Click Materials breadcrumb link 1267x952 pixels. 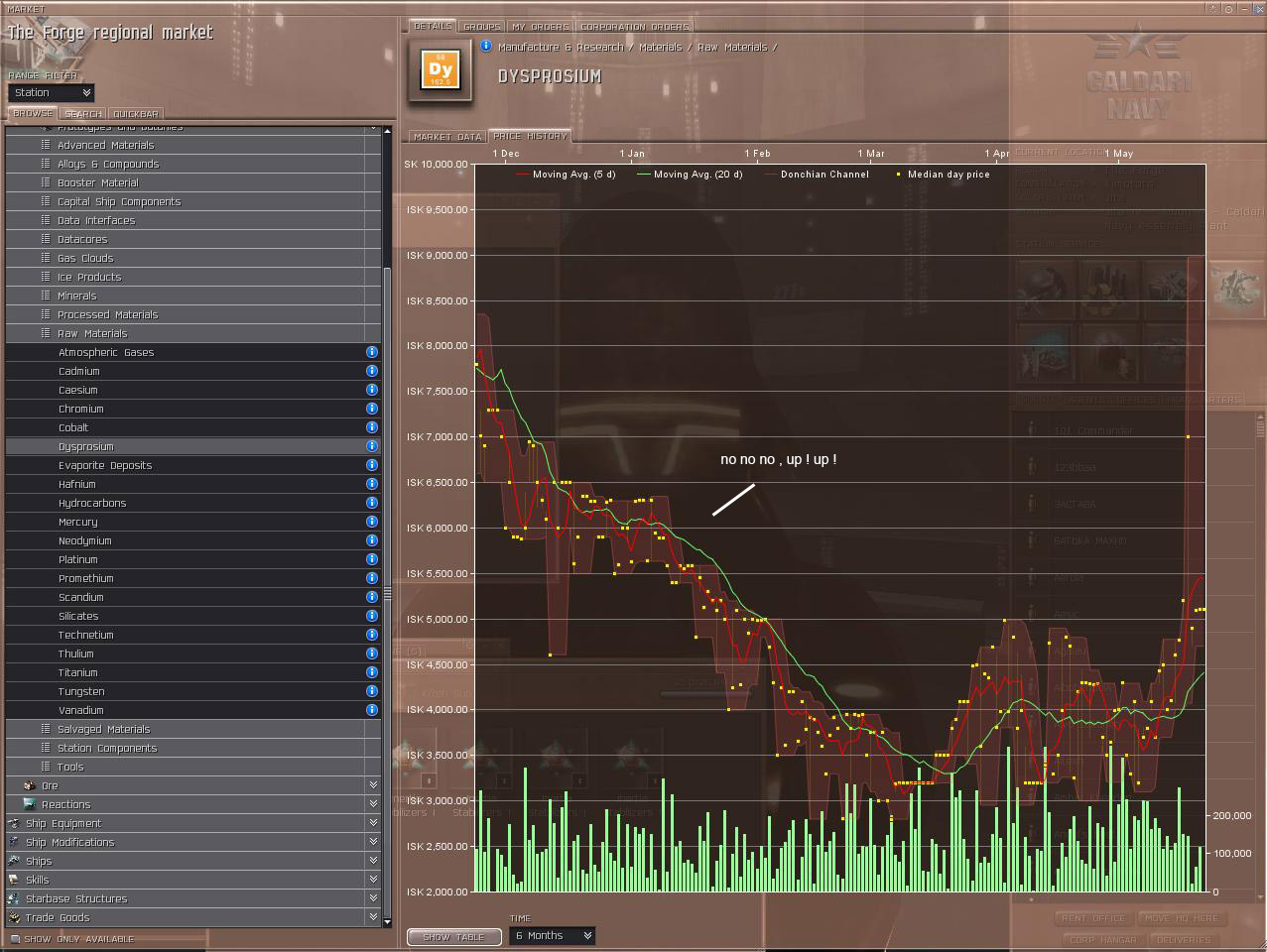pos(660,47)
